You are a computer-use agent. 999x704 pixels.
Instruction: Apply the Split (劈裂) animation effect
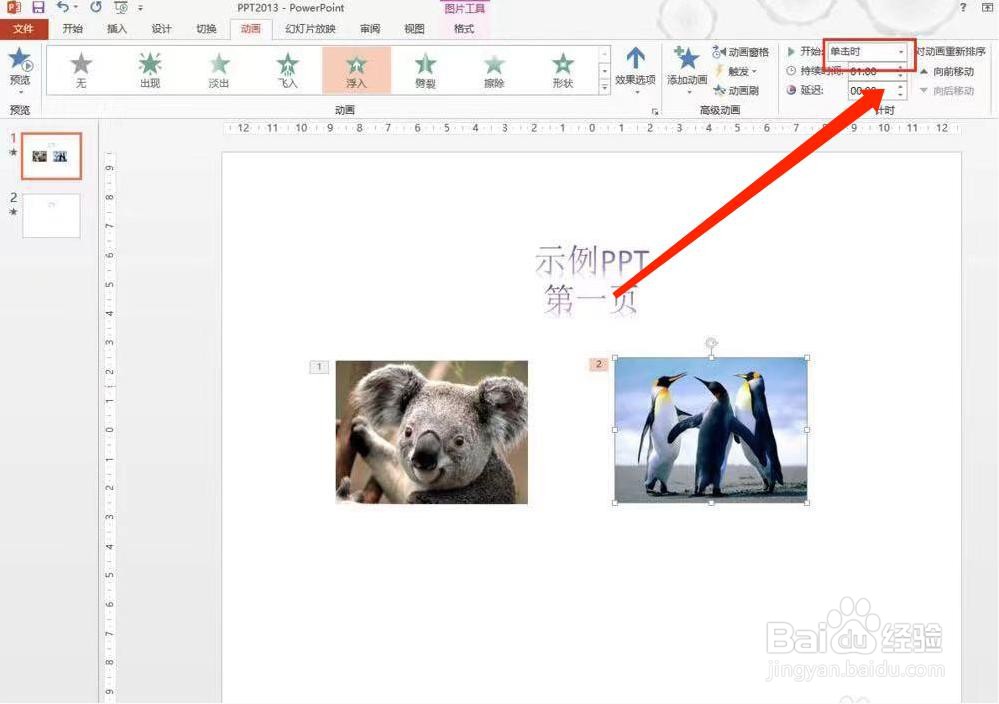(x=425, y=70)
